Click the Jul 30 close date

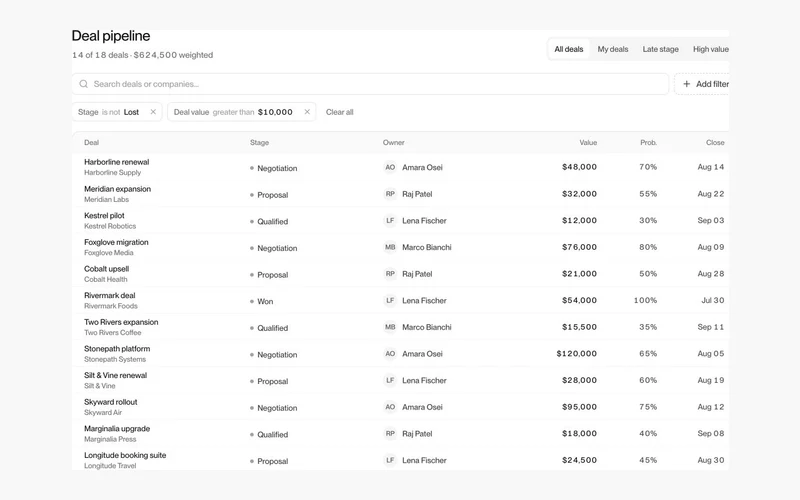click(x=713, y=301)
